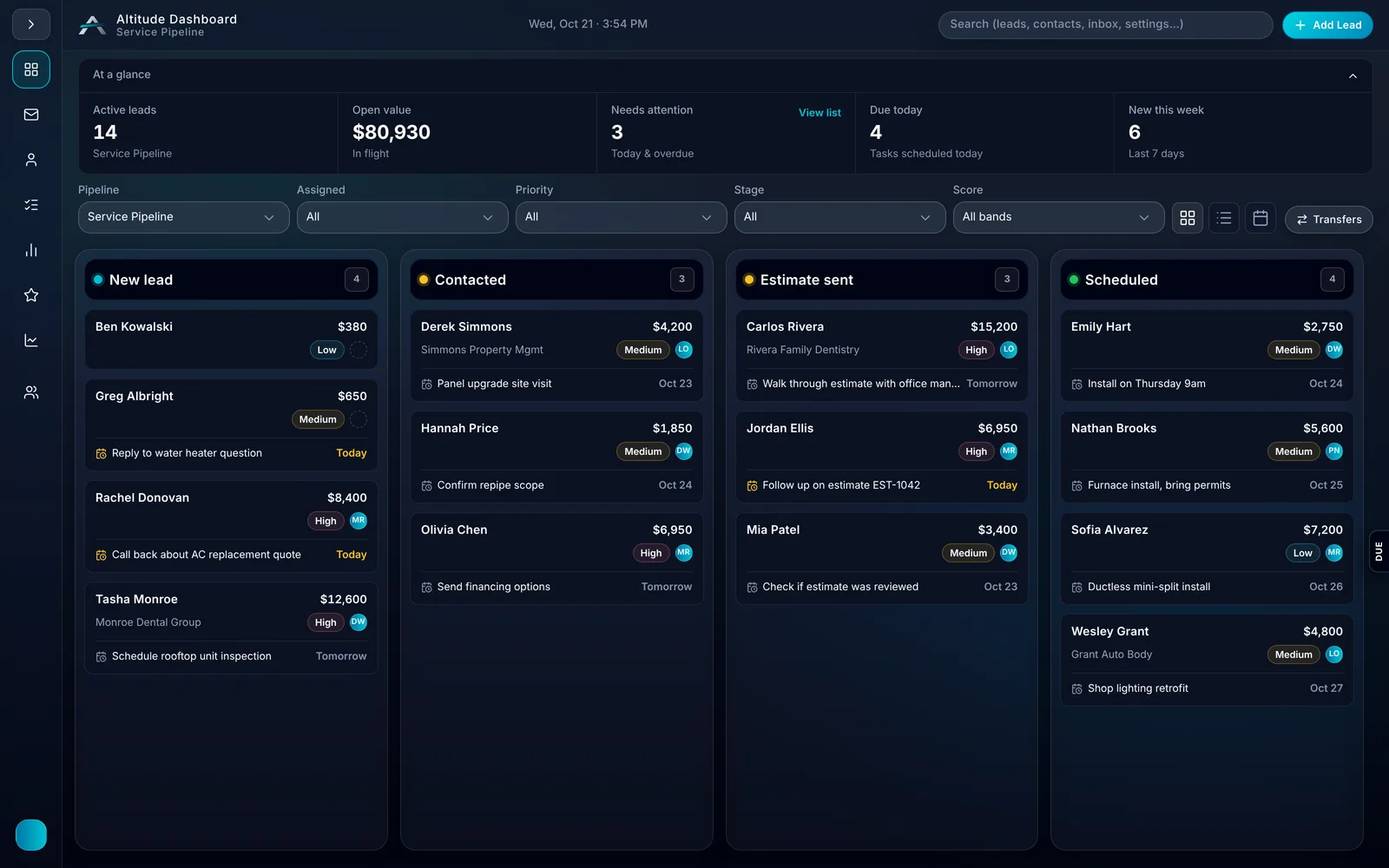Open View list link under Needs attention
The image size is (1389, 868).
point(820,113)
